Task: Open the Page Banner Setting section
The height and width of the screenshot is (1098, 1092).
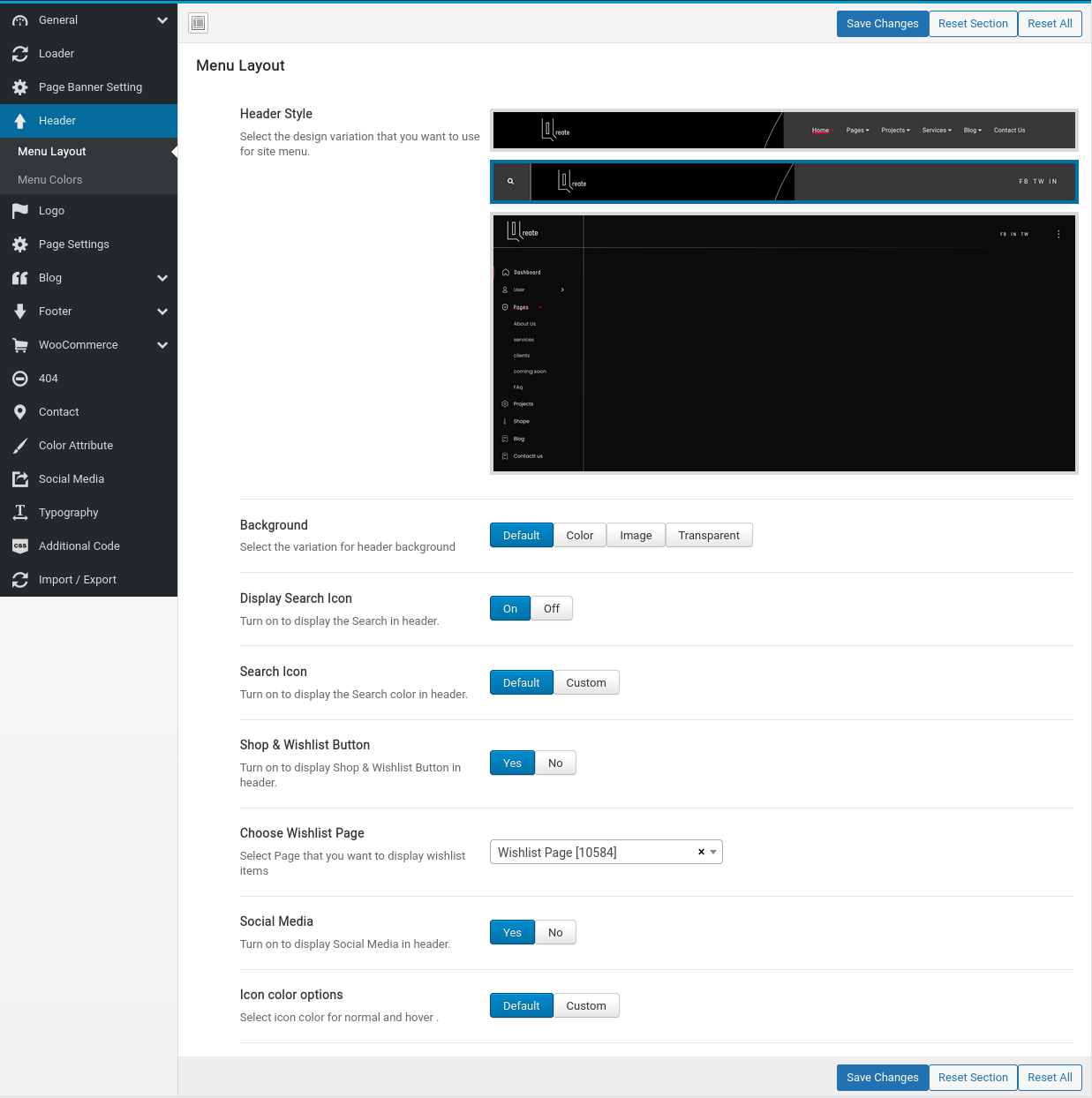Action: (x=88, y=87)
